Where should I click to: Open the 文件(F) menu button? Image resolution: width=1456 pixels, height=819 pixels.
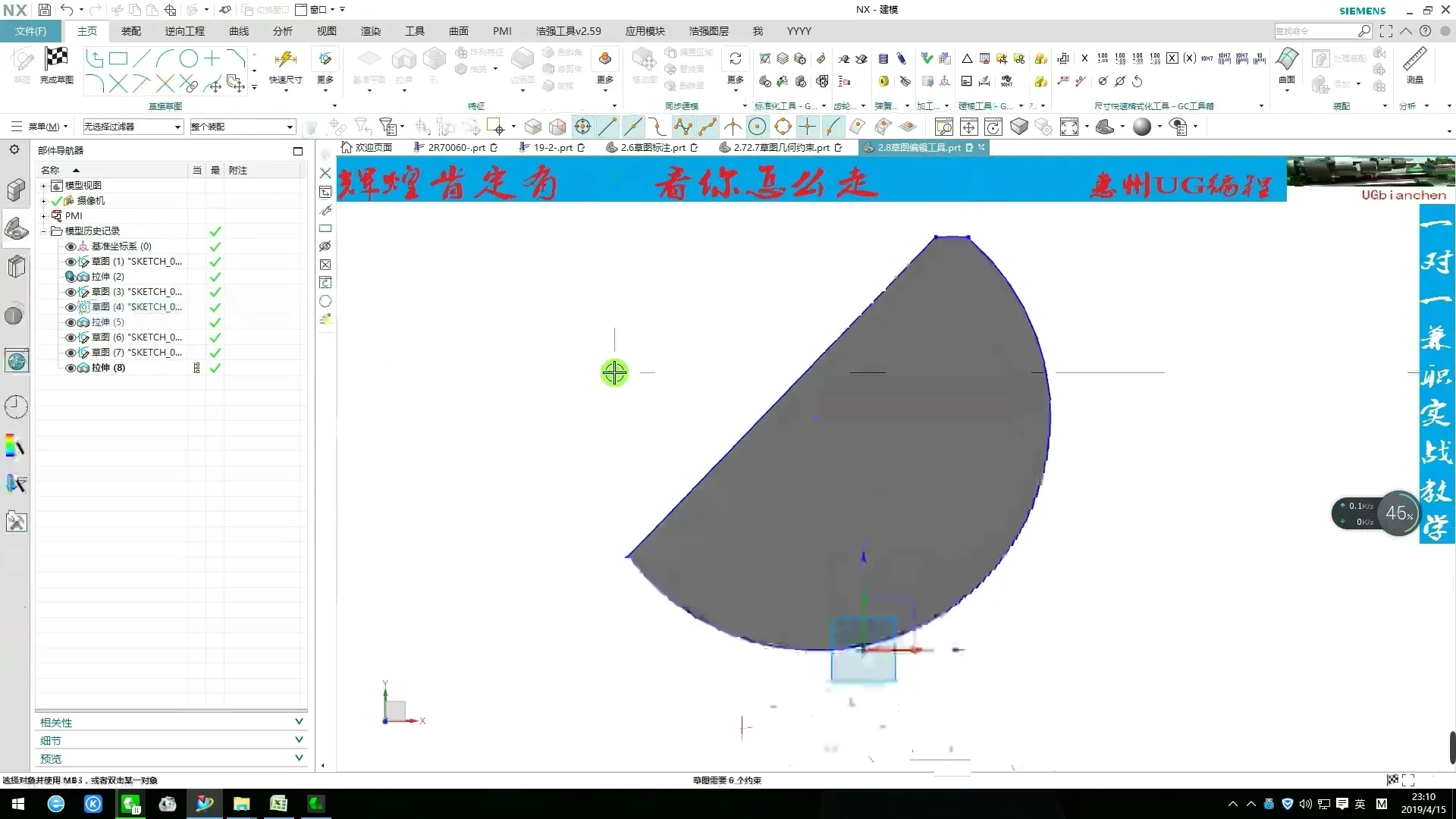tap(30, 31)
